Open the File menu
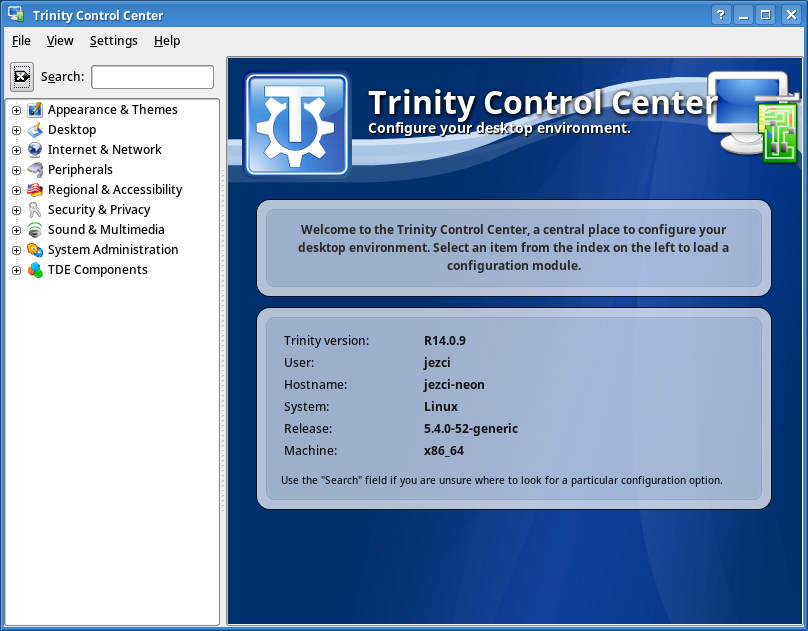This screenshot has width=808, height=631. [x=21, y=41]
